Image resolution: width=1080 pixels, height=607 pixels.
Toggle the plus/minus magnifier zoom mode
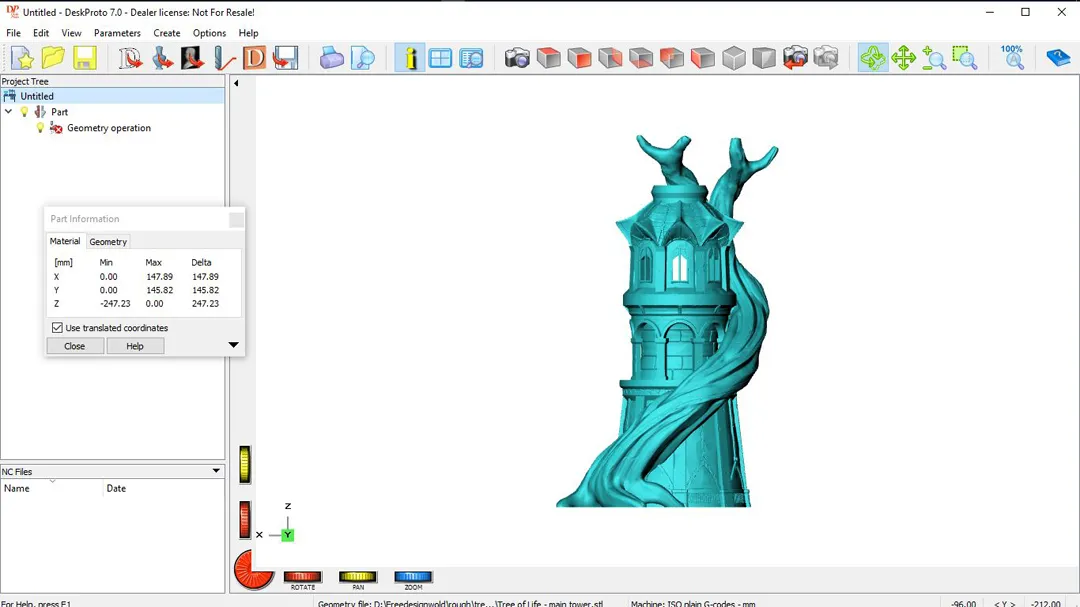(934, 58)
